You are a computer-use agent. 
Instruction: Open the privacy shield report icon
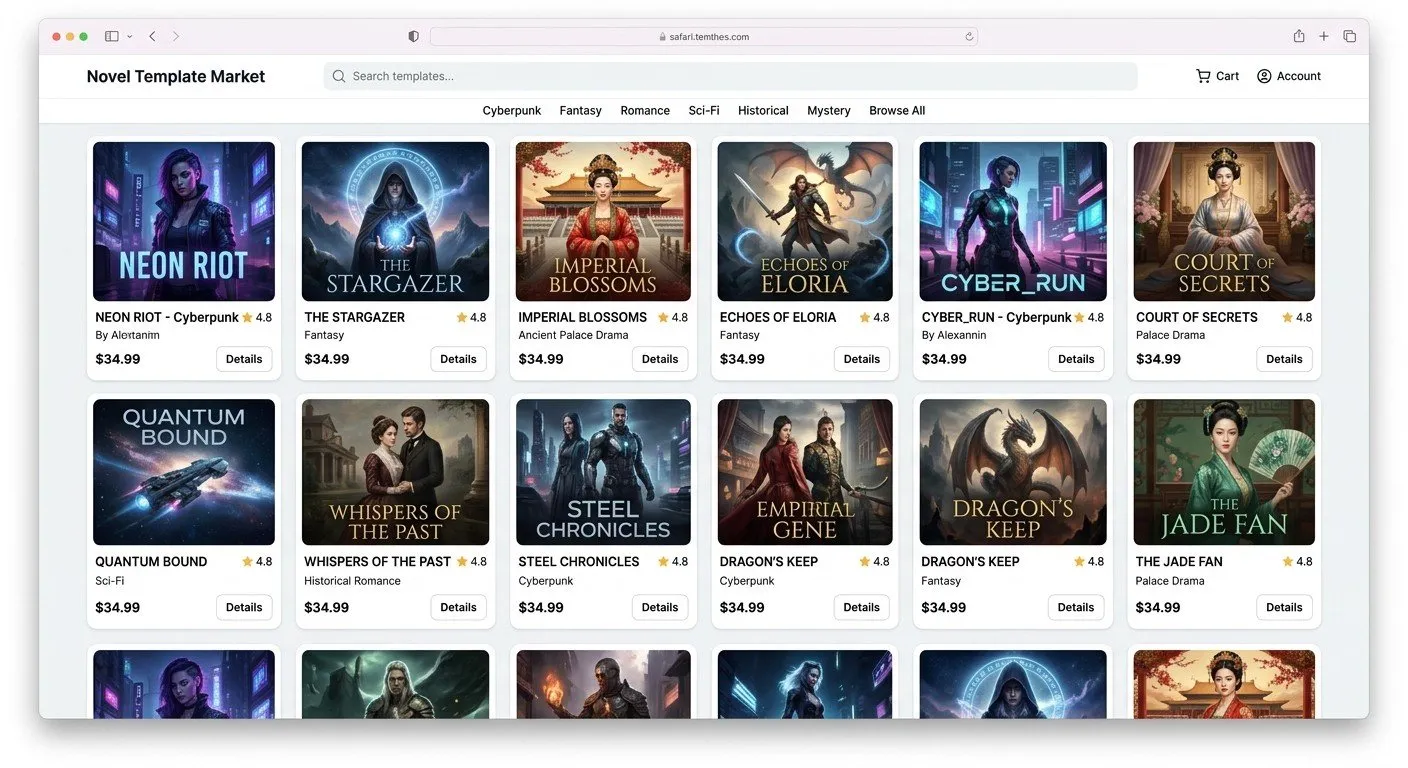[x=413, y=36]
